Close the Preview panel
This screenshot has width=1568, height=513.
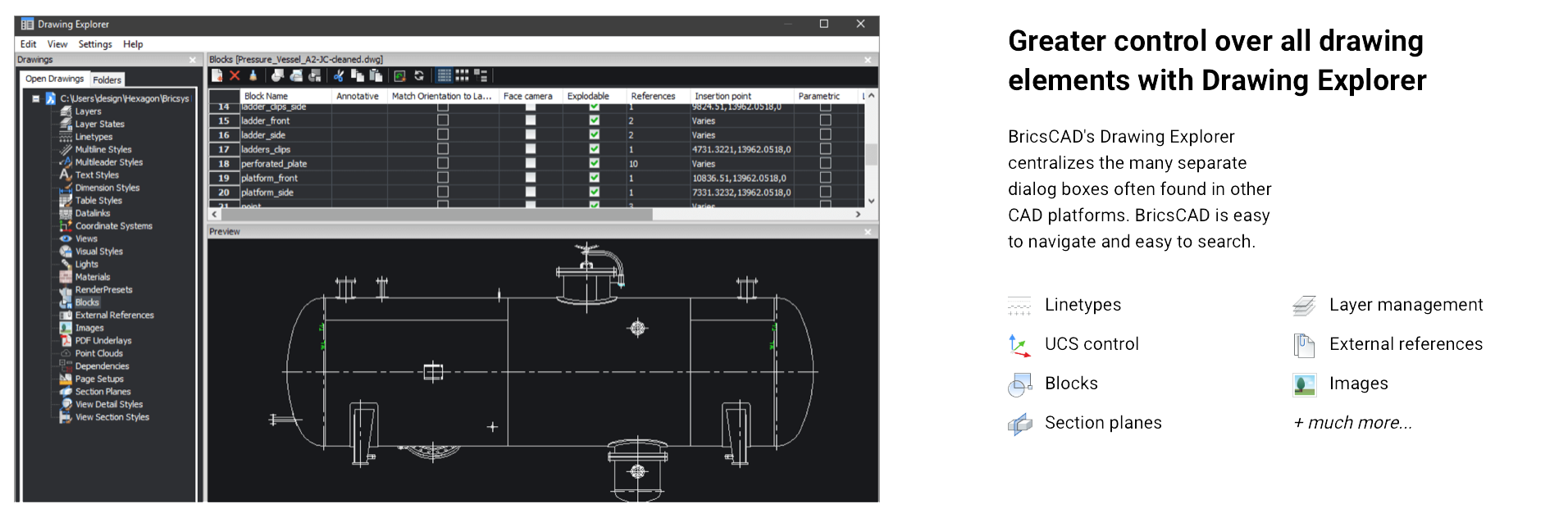[x=868, y=232]
